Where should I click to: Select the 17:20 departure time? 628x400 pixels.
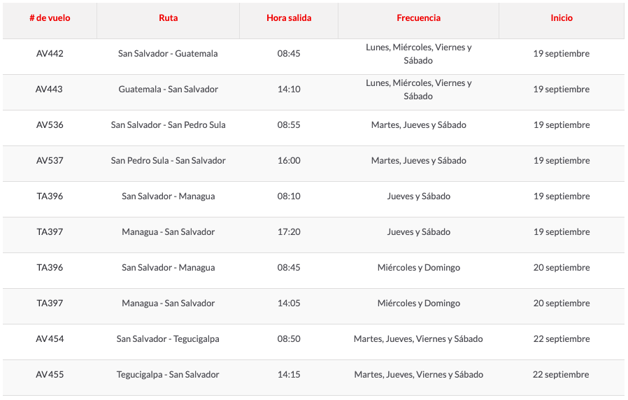click(288, 232)
